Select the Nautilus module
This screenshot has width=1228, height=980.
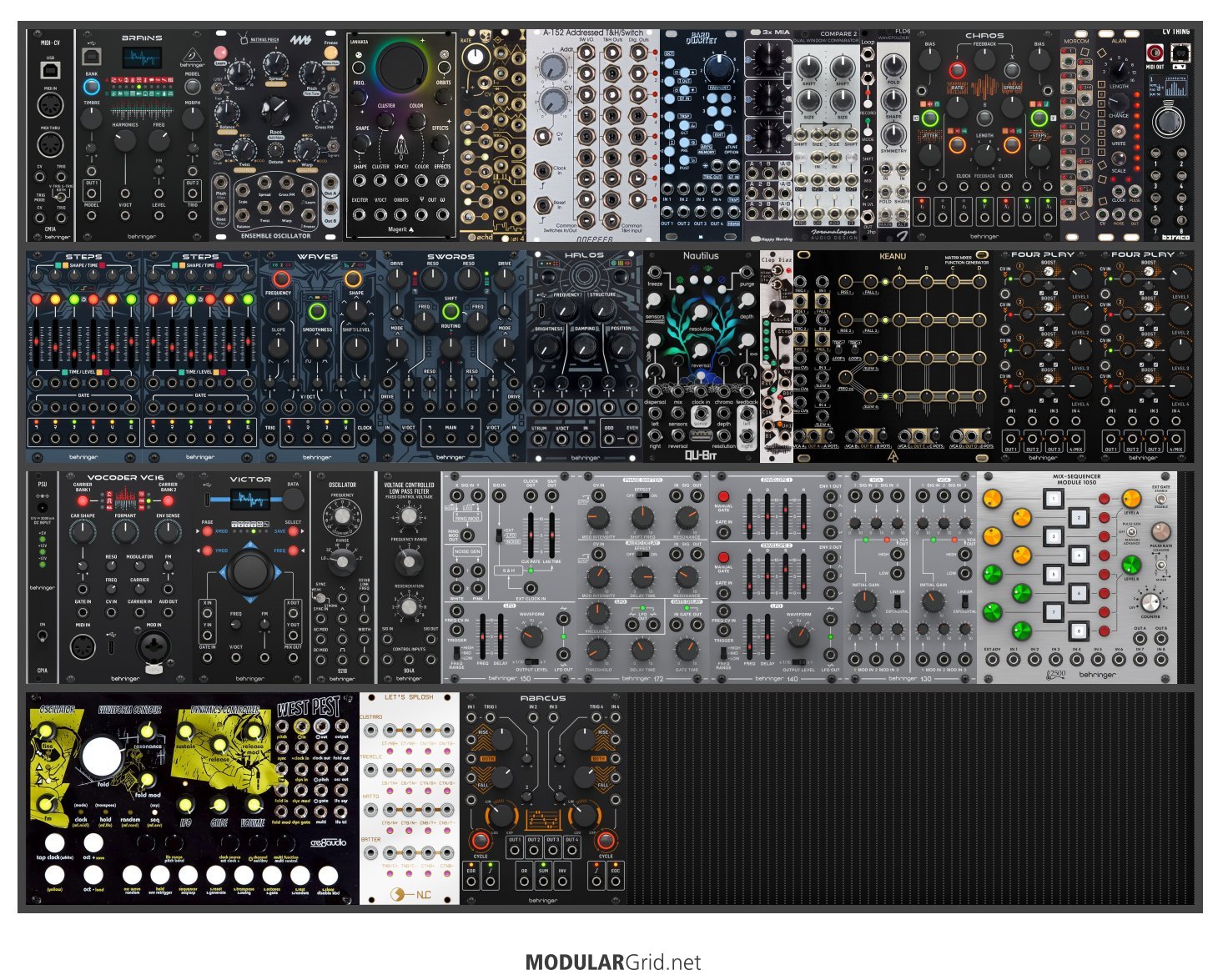click(701, 356)
